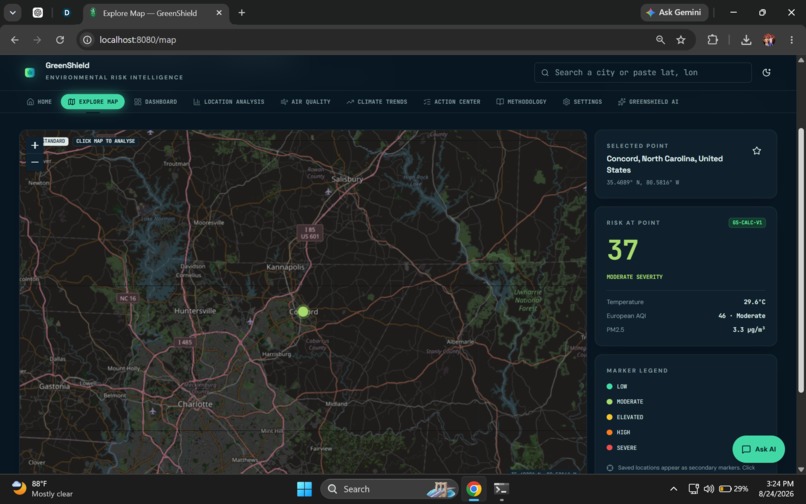Click the Temperature 29.6°C value
The height and width of the screenshot is (504, 806).
click(754, 302)
